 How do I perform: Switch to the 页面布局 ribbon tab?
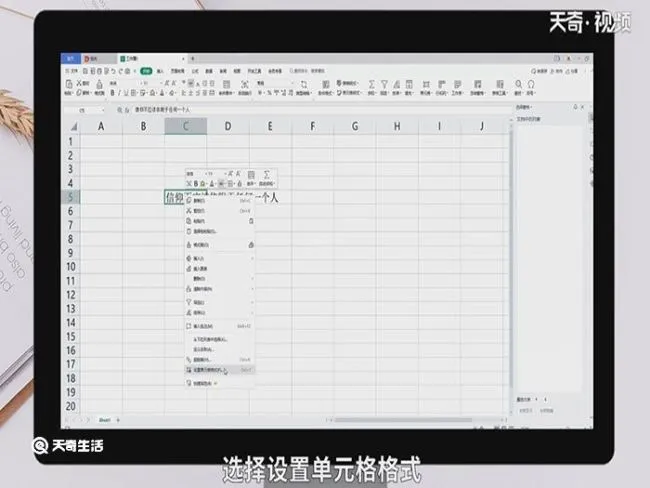pos(178,71)
